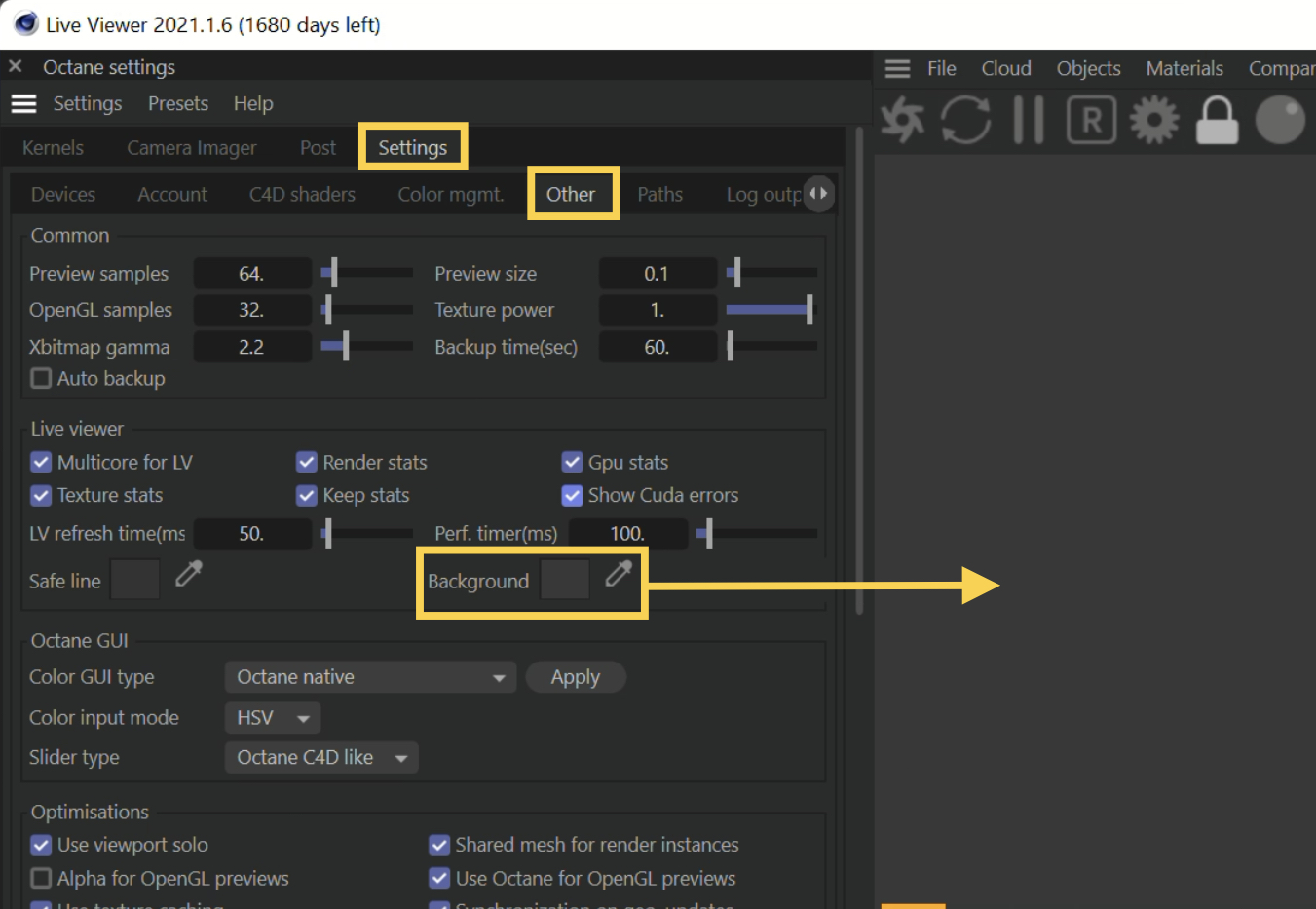Toggle Multicore for LV checkbox
1316x909 pixels.
point(41,462)
